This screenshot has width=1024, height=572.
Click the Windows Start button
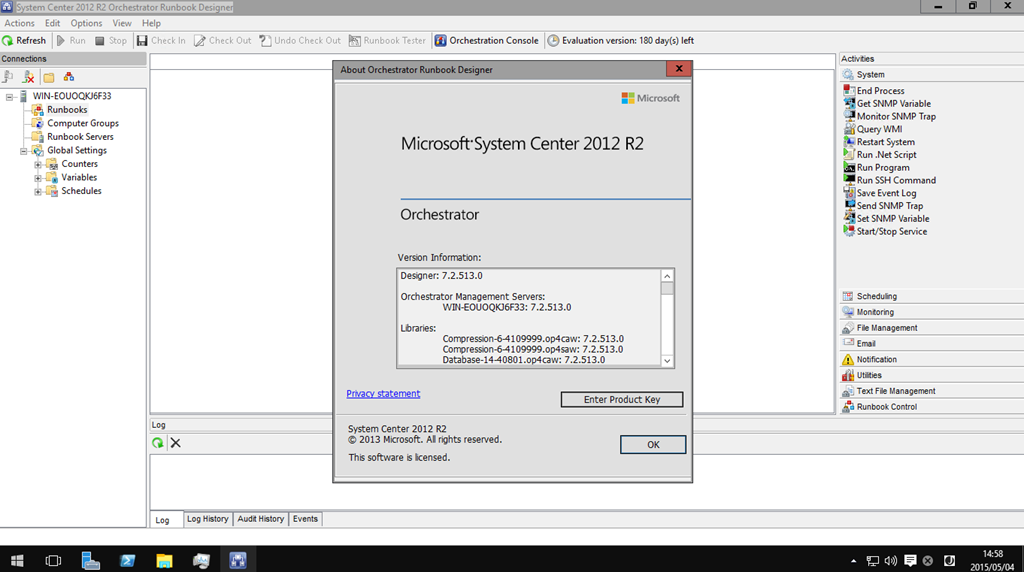click(x=18, y=560)
